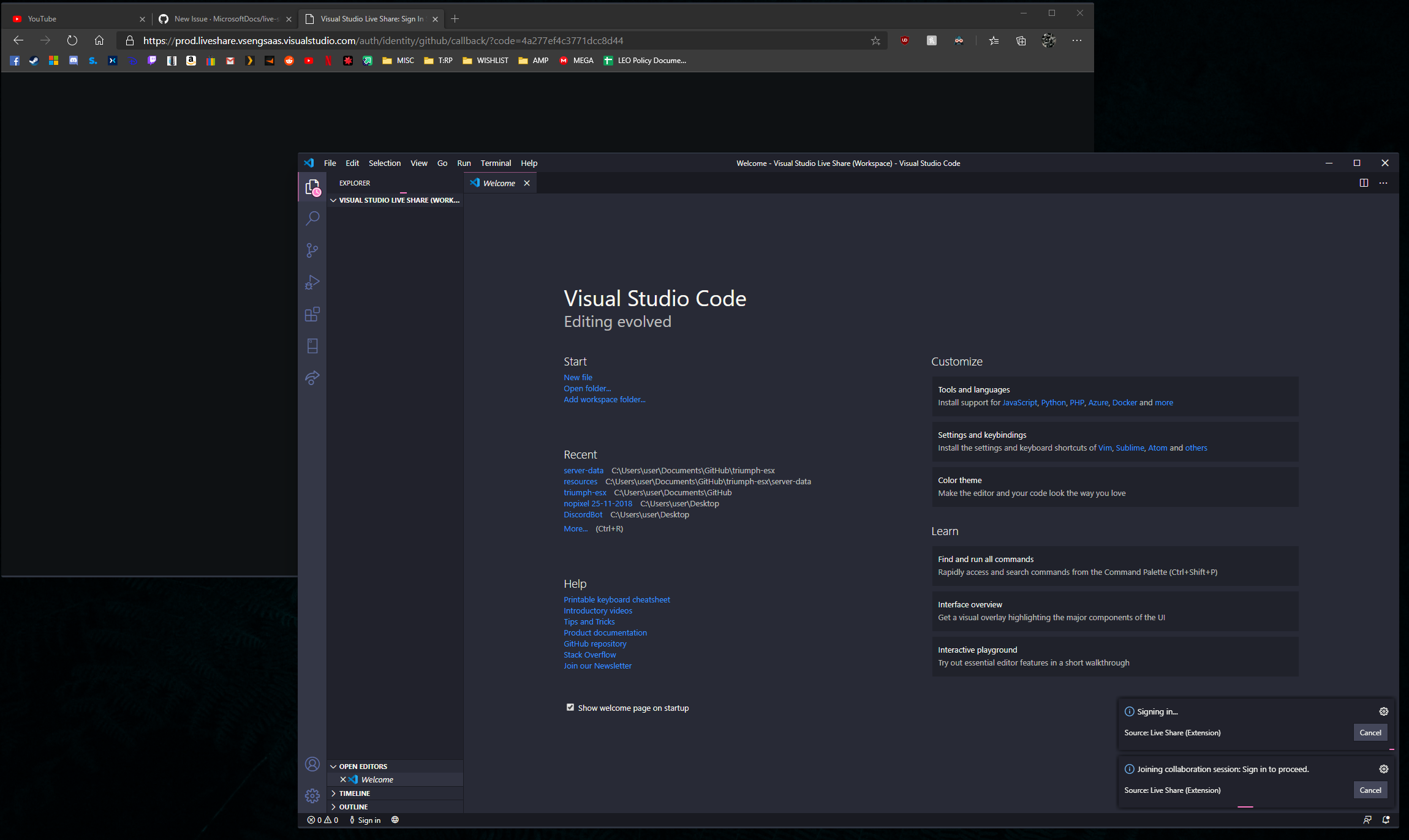Click the browser address bar URL

pos(383,40)
